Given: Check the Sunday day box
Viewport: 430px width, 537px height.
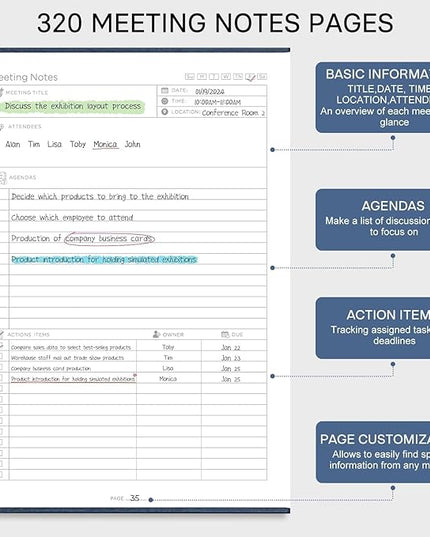Looking at the screenshot, I should point(190,76).
